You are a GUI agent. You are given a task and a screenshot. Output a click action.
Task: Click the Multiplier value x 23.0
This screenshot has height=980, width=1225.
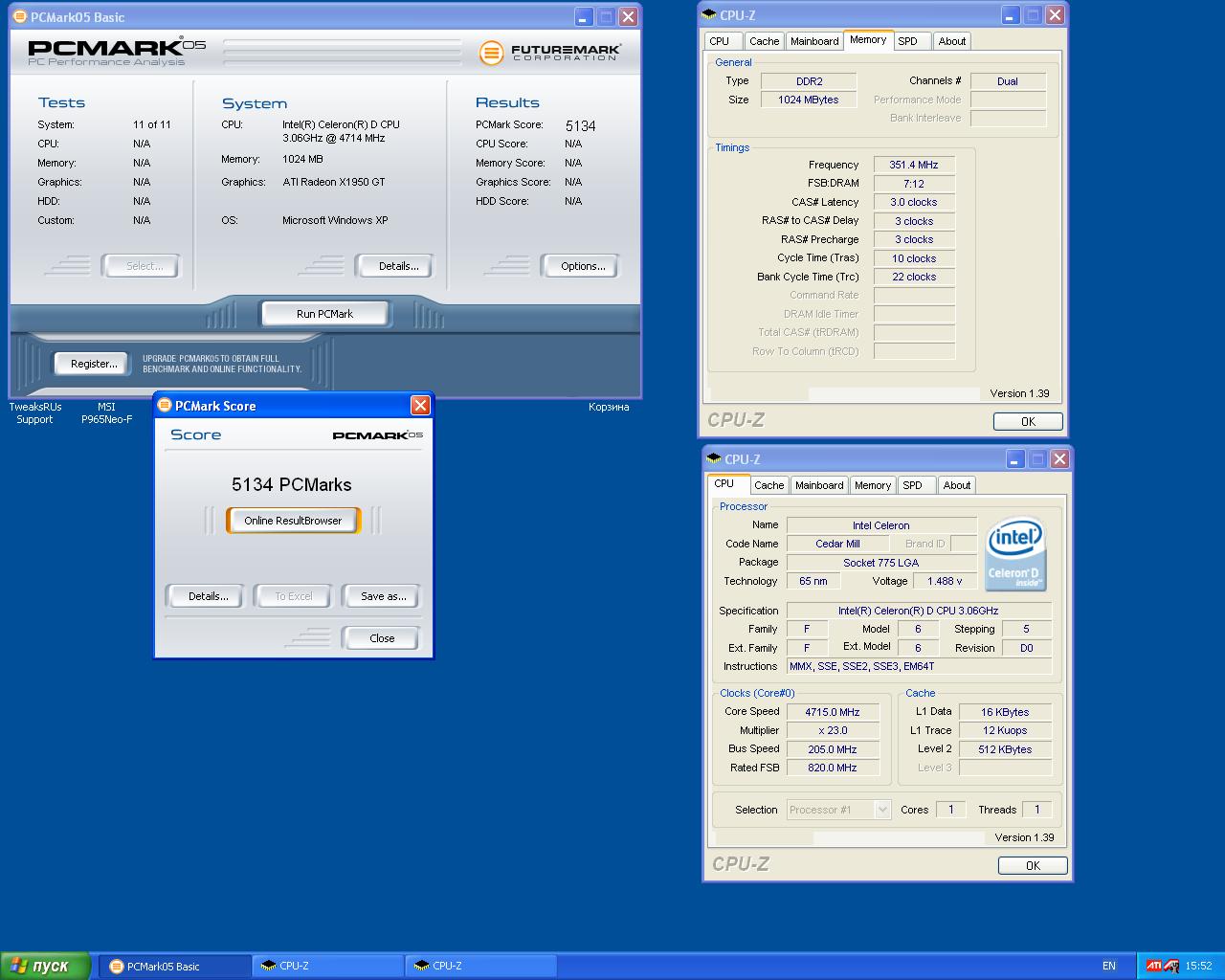coord(833,730)
